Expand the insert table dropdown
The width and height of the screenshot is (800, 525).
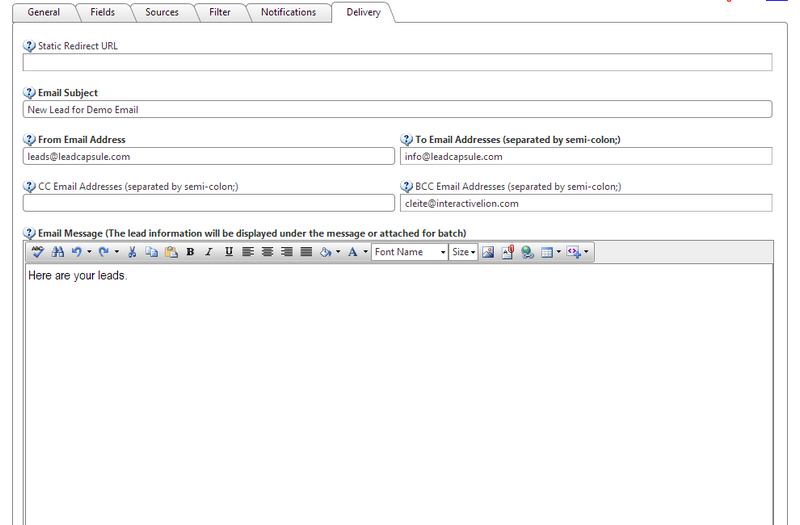tap(558, 252)
